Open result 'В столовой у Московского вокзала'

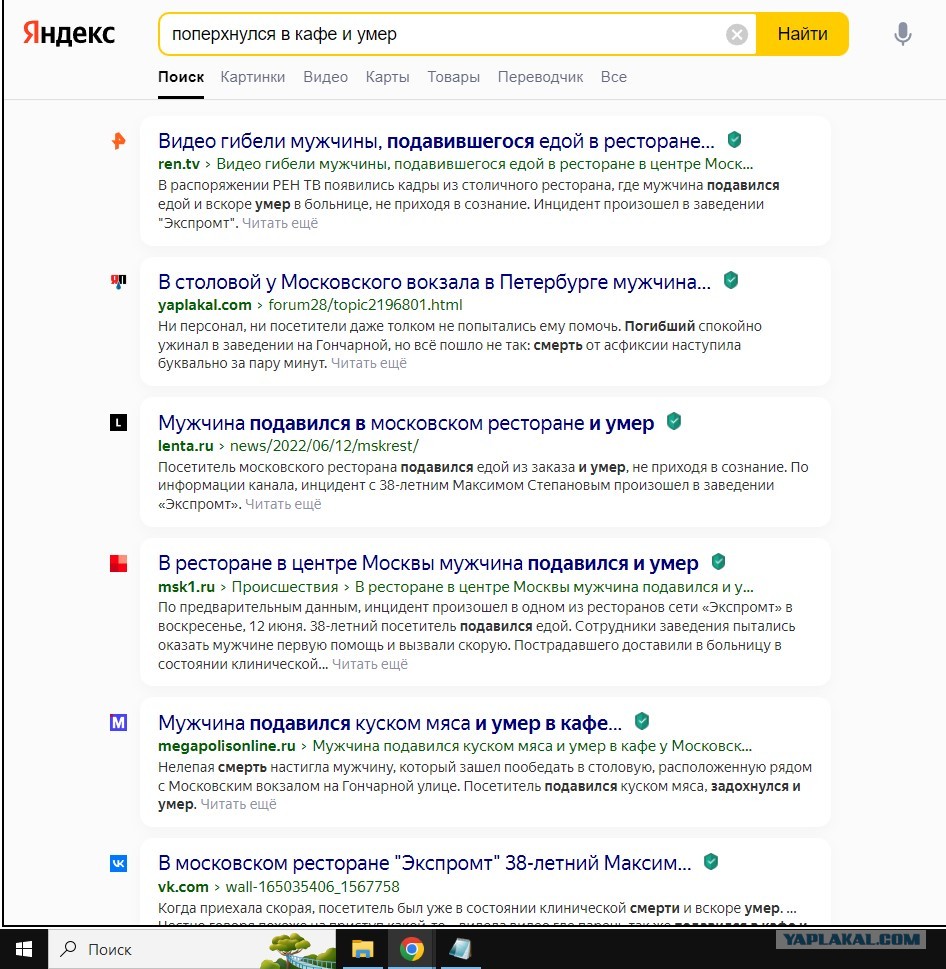tap(434, 282)
